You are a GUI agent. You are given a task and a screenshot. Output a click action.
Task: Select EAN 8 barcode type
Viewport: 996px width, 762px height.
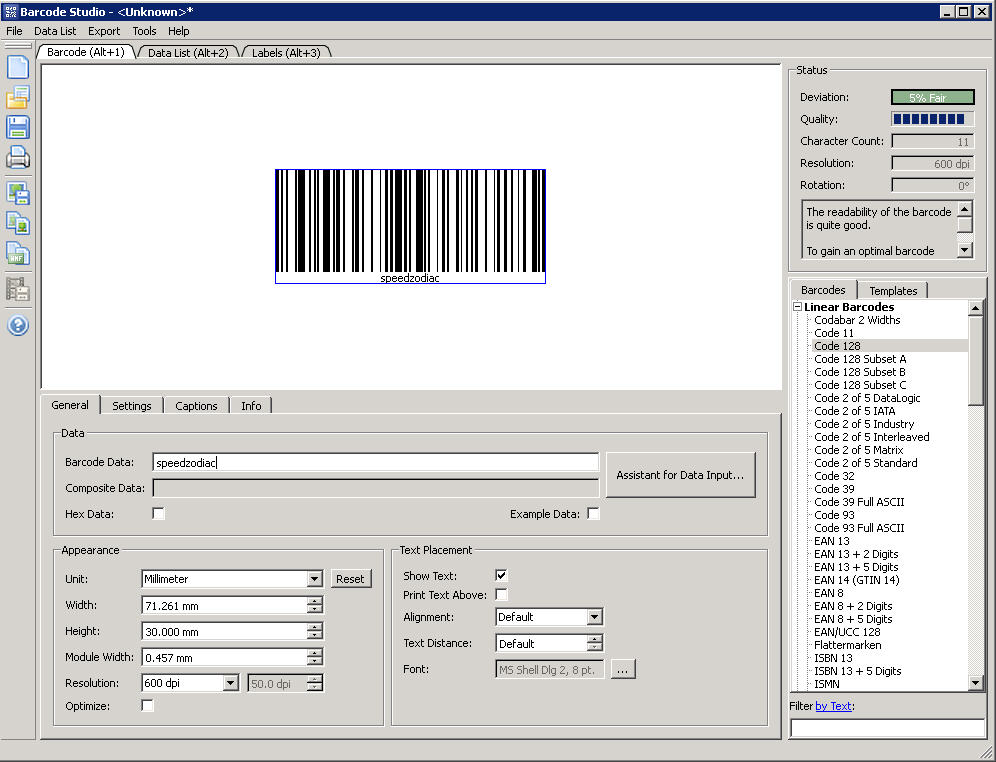[828, 593]
